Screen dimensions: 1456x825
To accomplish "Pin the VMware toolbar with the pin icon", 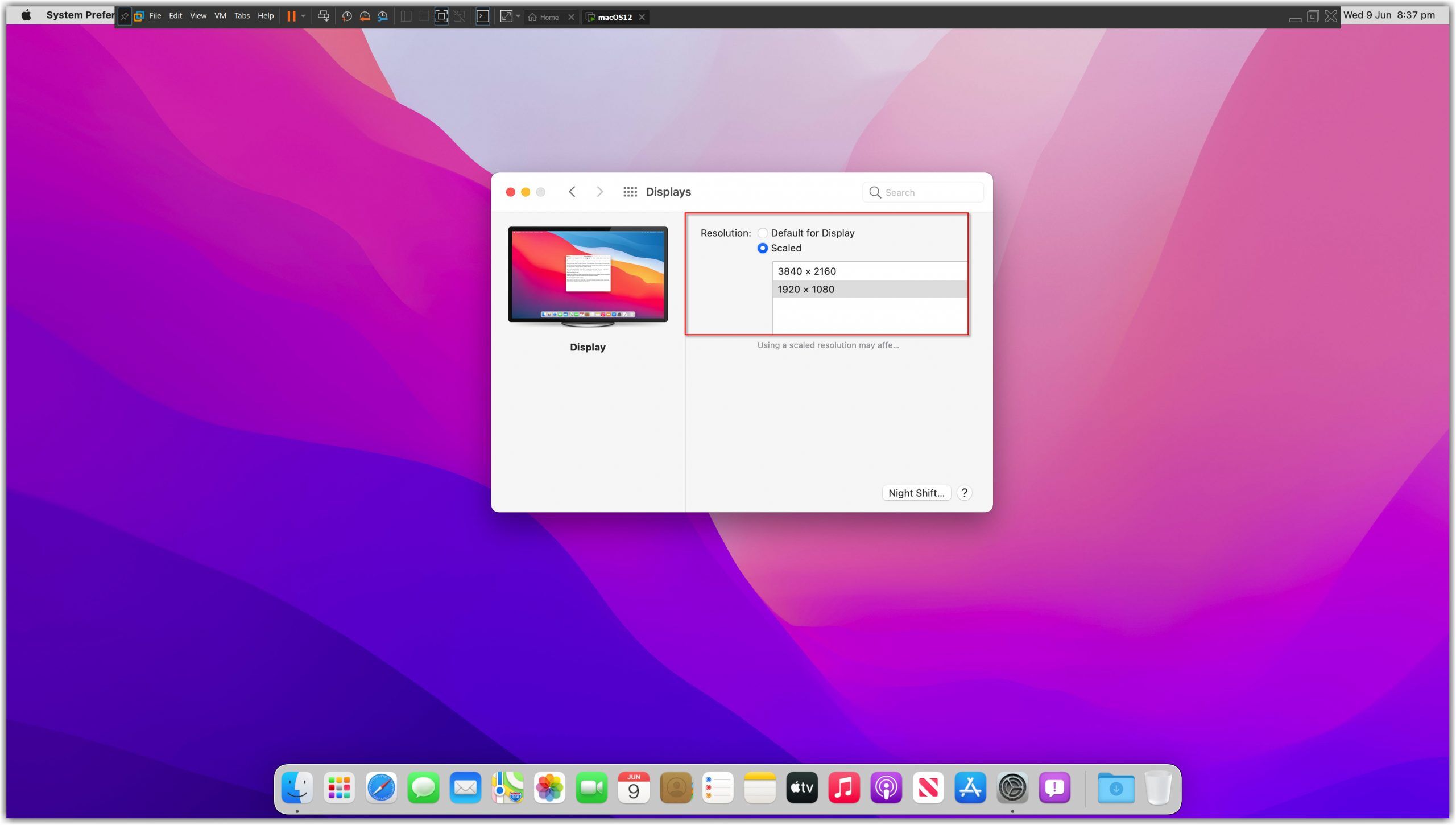I will click(x=125, y=16).
